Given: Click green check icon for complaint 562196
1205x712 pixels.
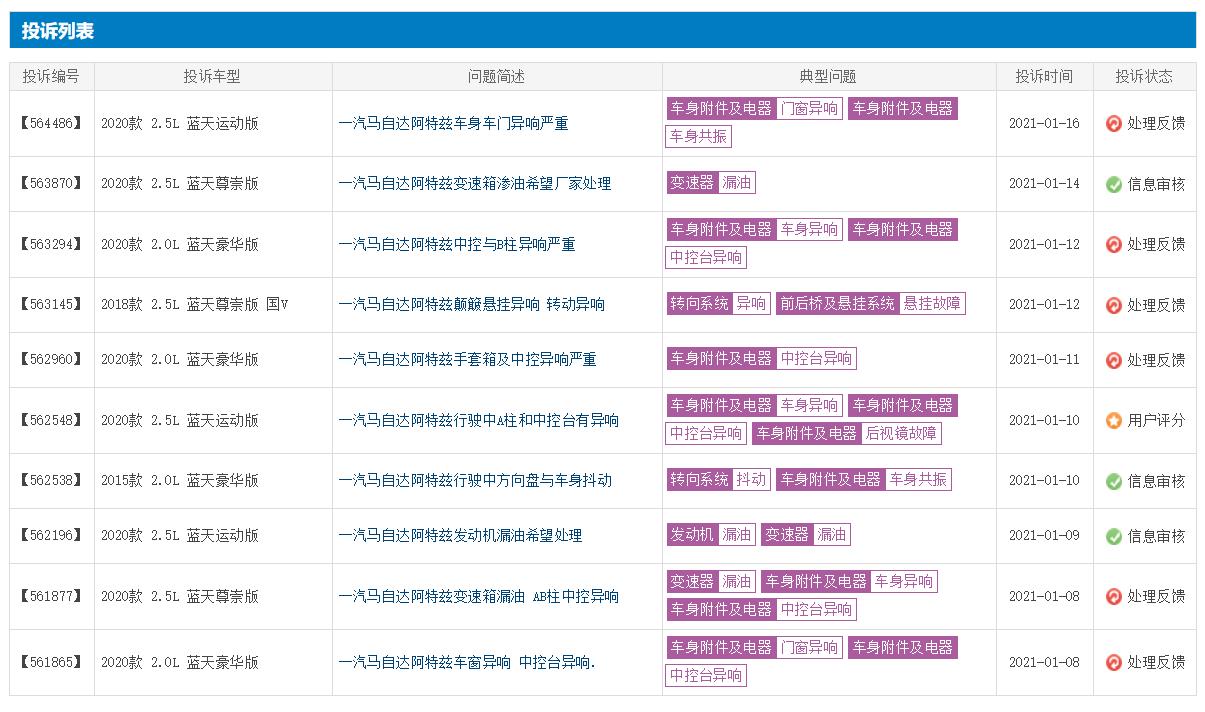Looking at the screenshot, I should (1113, 536).
